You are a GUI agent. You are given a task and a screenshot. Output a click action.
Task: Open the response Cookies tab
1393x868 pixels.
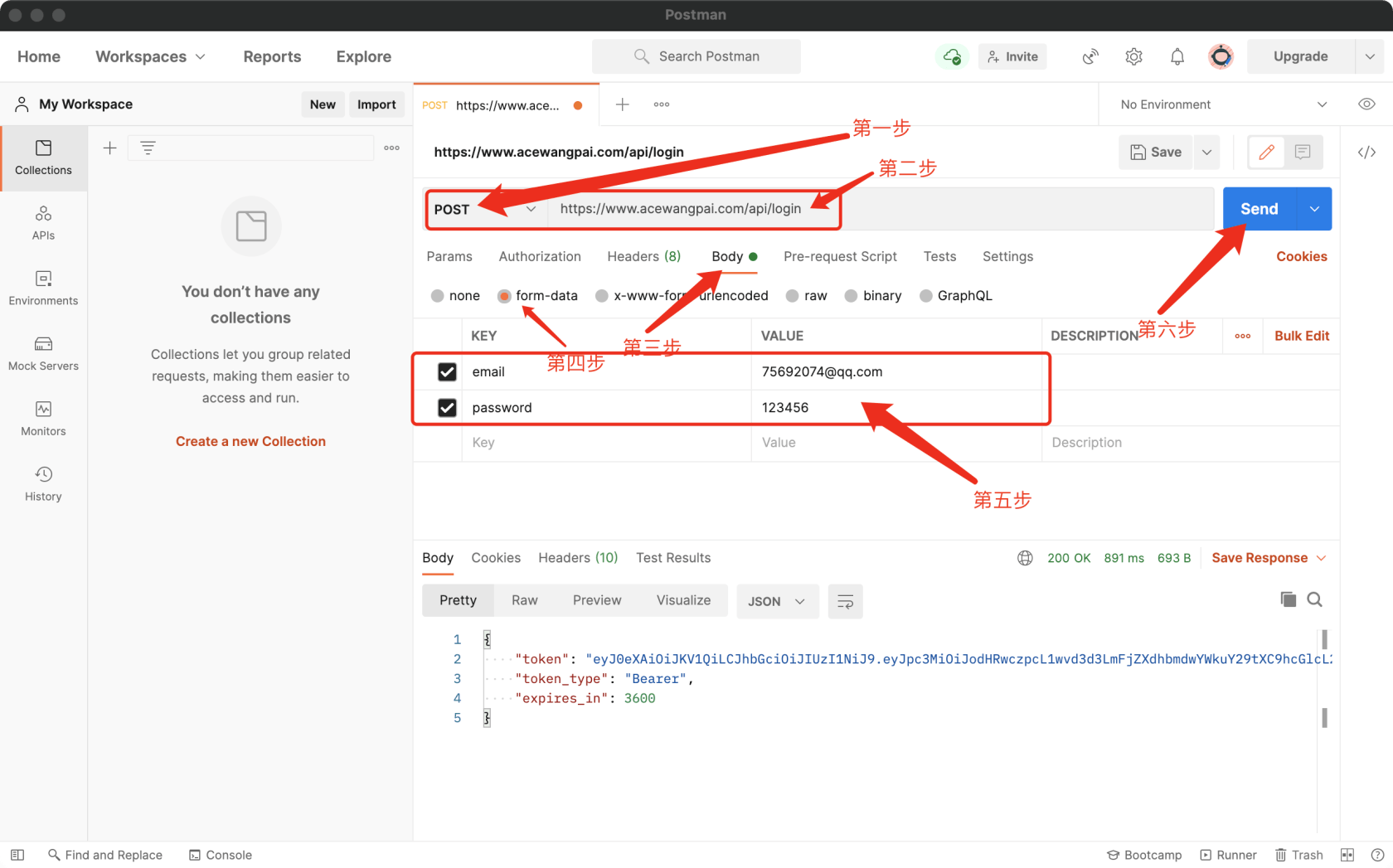496,558
